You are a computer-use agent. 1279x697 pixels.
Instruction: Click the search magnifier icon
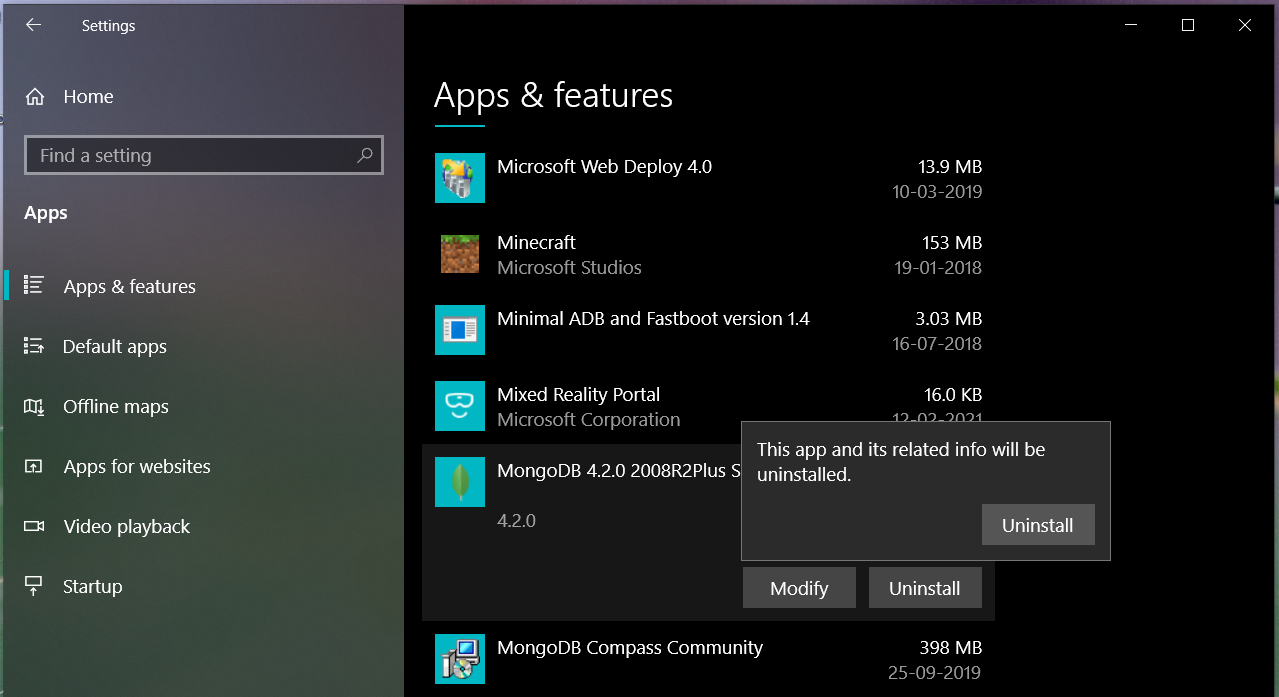point(365,155)
